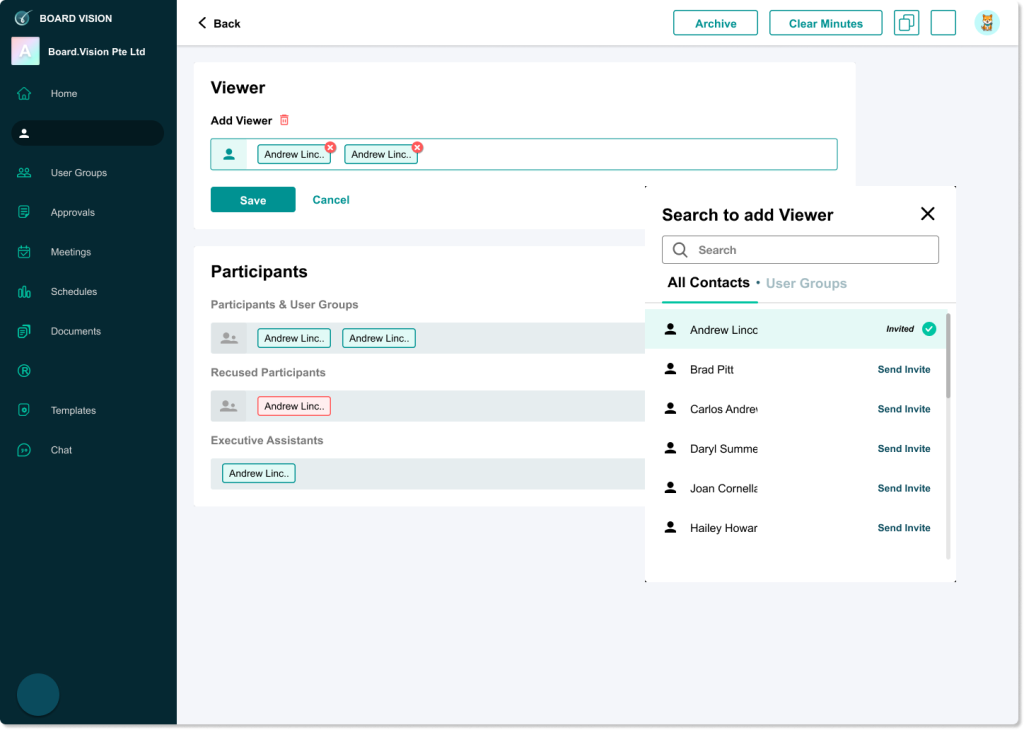Click the Home icon in sidebar
This screenshot has height=730, width=1024.
coord(24,94)
